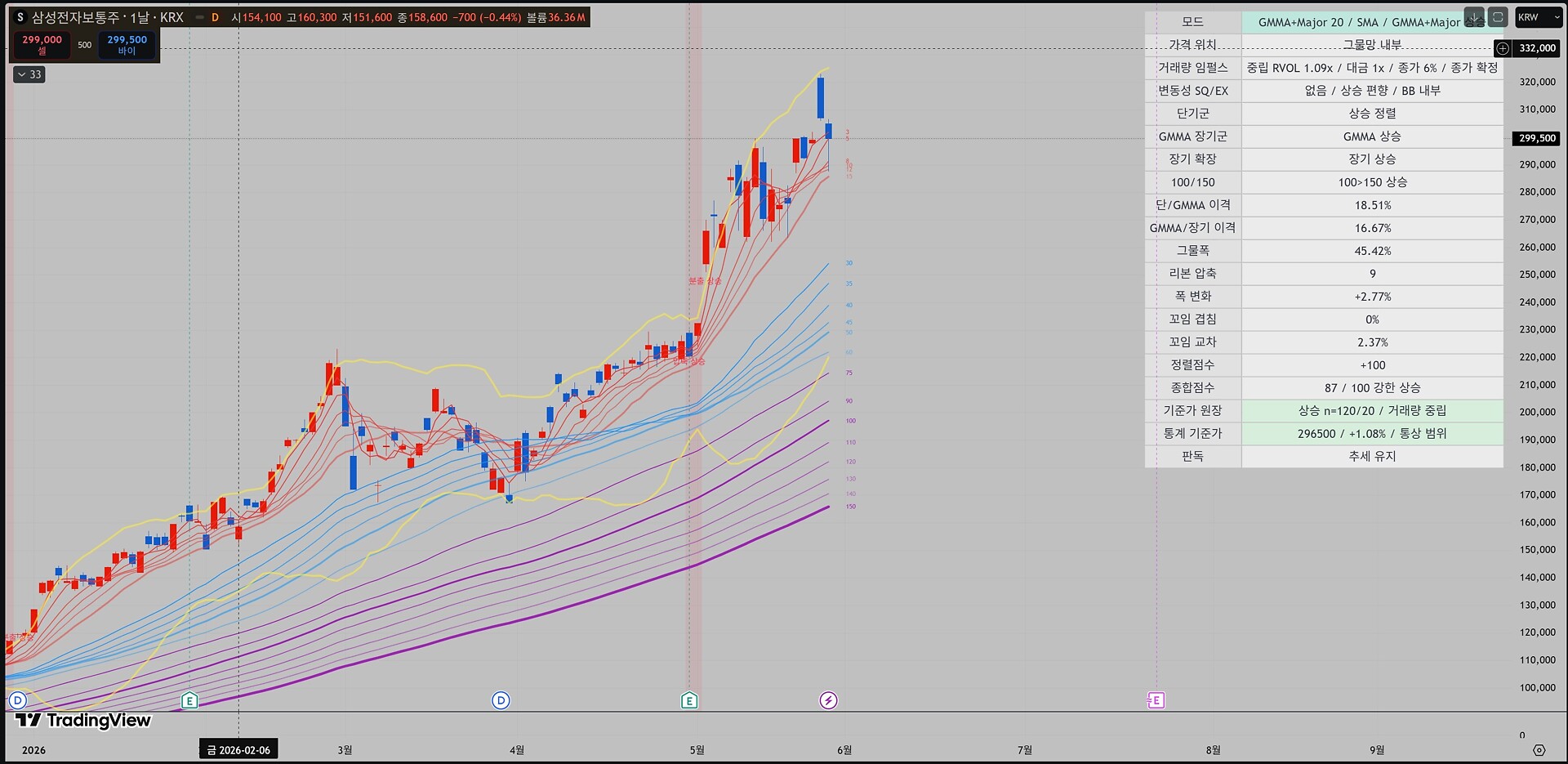Image resolution: width=1568 pixels, height=764 pixels.
Task: Click the dividend D marker at chart start
Action: [17, 700]
